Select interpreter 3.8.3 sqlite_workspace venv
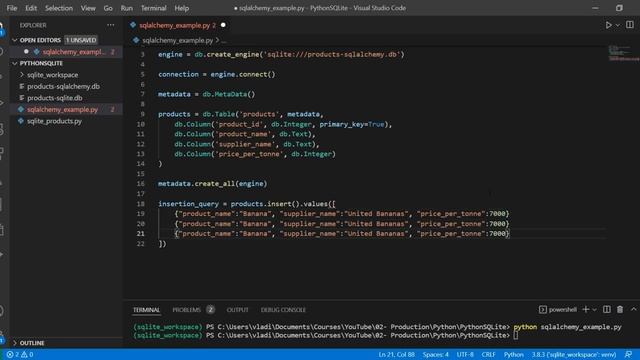640x360 pixels. [x=573, y=355]
